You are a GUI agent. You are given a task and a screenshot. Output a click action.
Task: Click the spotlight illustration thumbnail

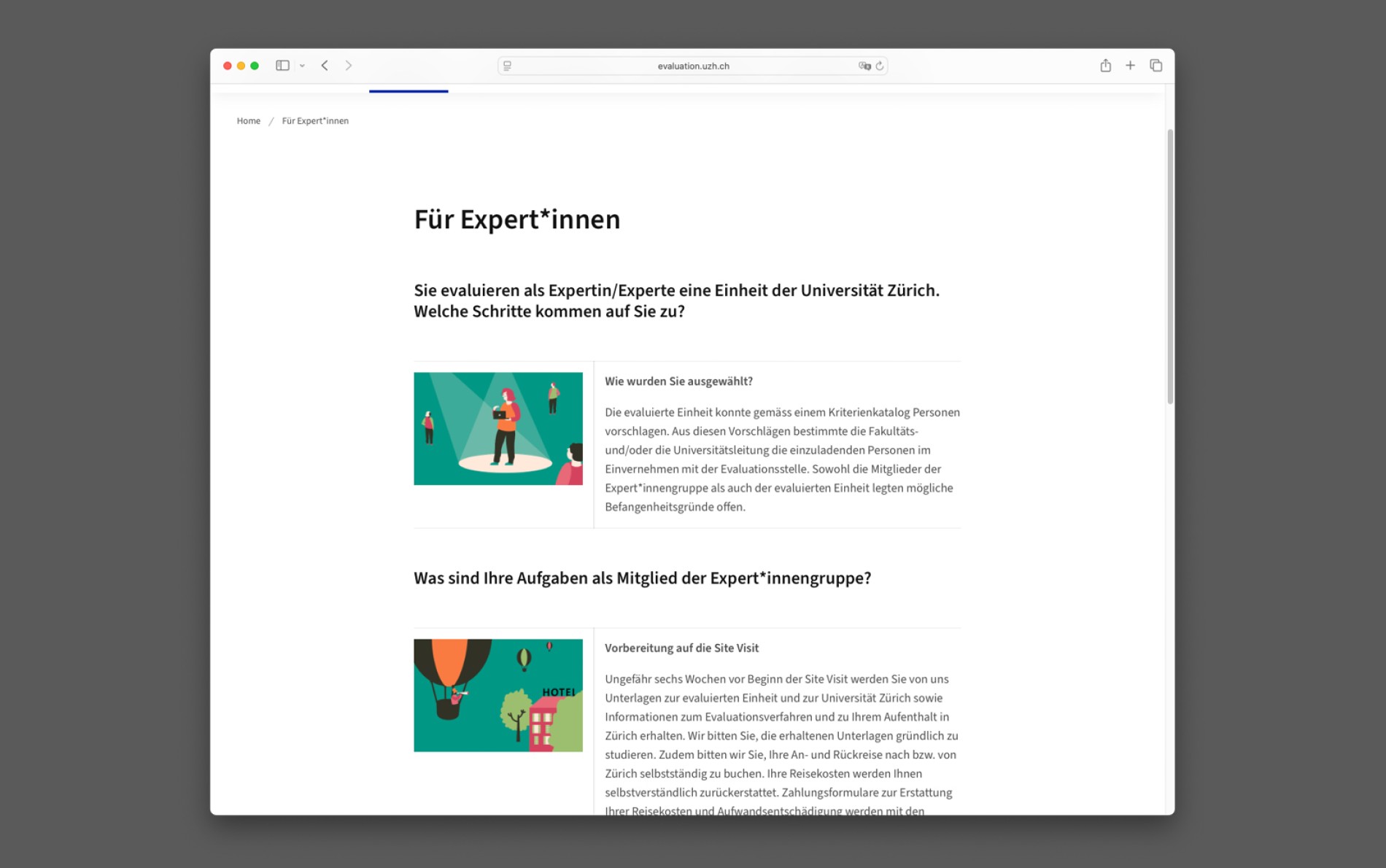click(498, 429)
